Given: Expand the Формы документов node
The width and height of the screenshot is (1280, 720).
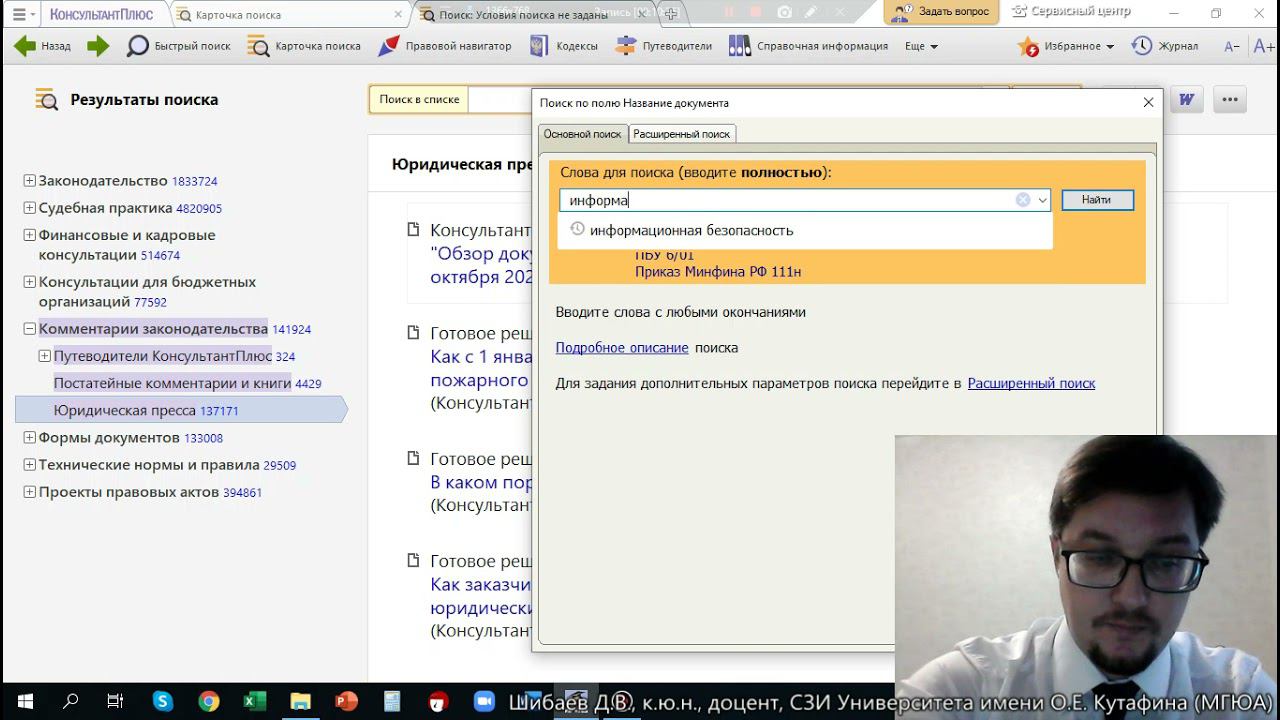Looking at the screenshot, I should click(x=29, y=438).
